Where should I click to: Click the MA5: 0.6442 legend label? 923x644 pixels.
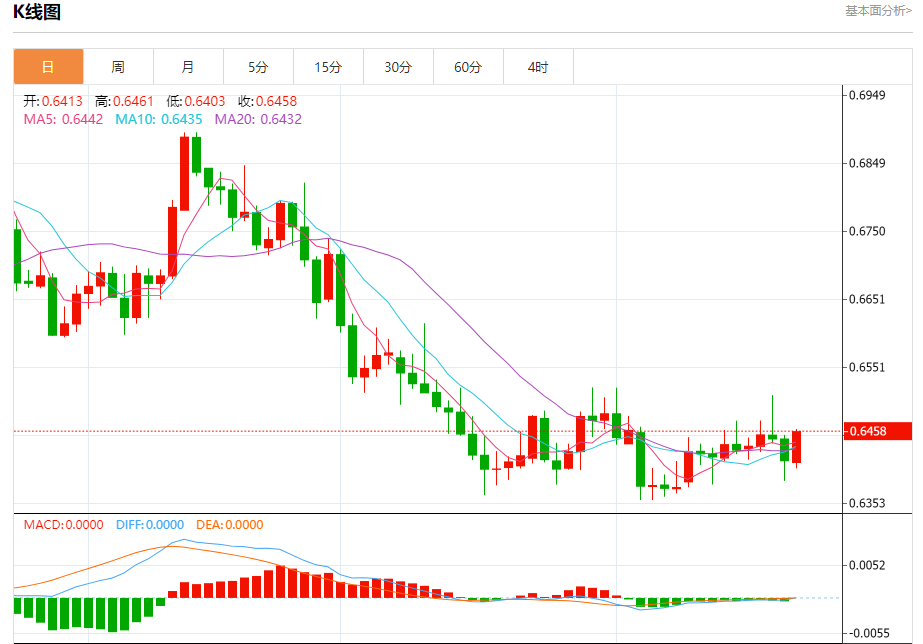63,119
